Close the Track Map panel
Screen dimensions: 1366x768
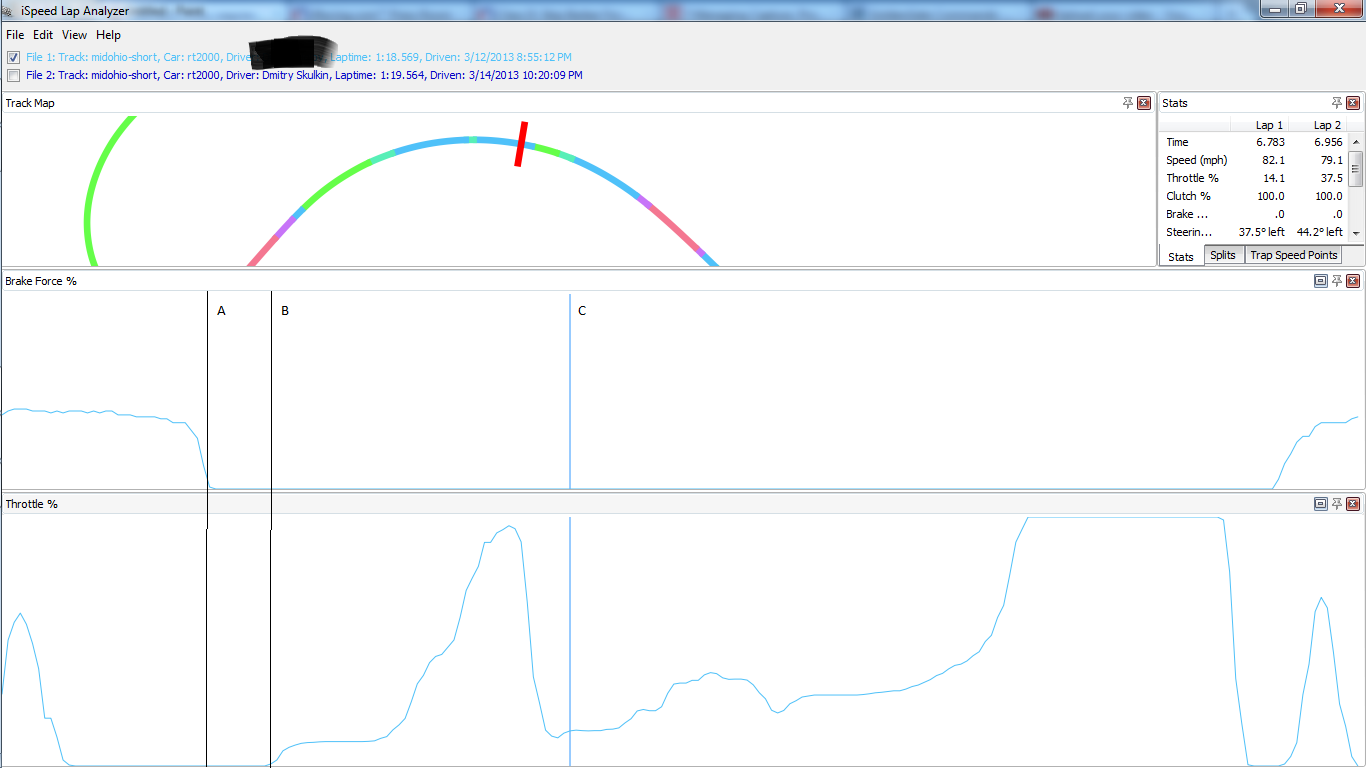coord(1144,103)
